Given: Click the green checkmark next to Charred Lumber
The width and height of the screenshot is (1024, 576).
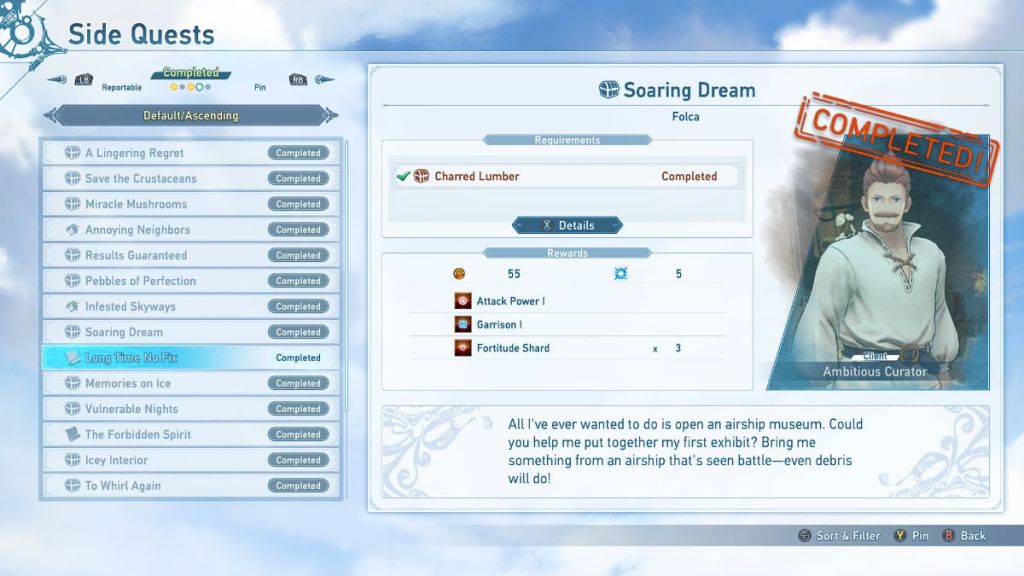Looking at the screenshot, I should (x=403, y=176).
